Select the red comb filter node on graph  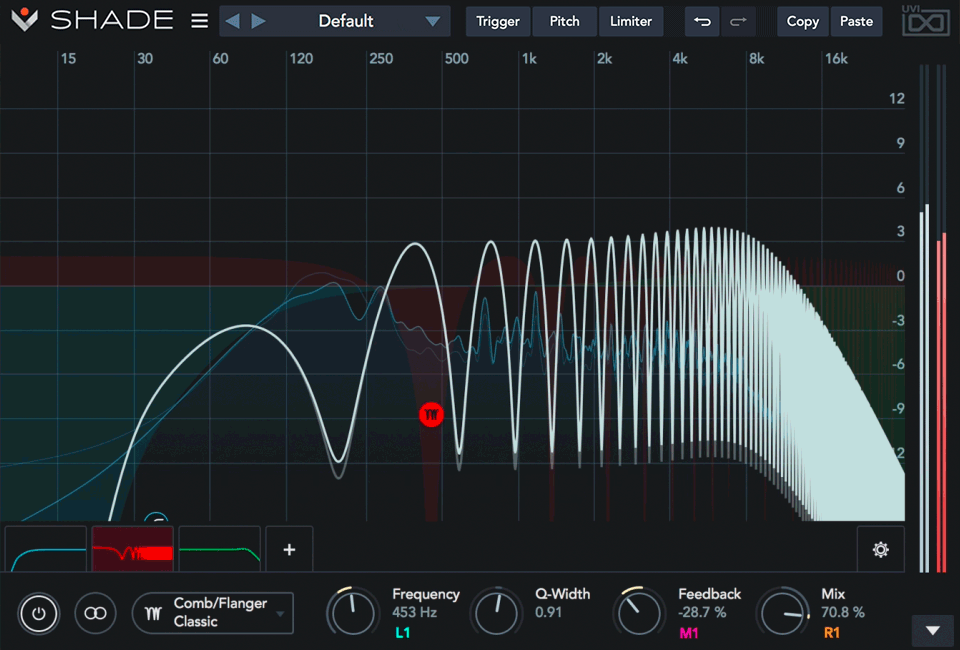pos(431,414)
